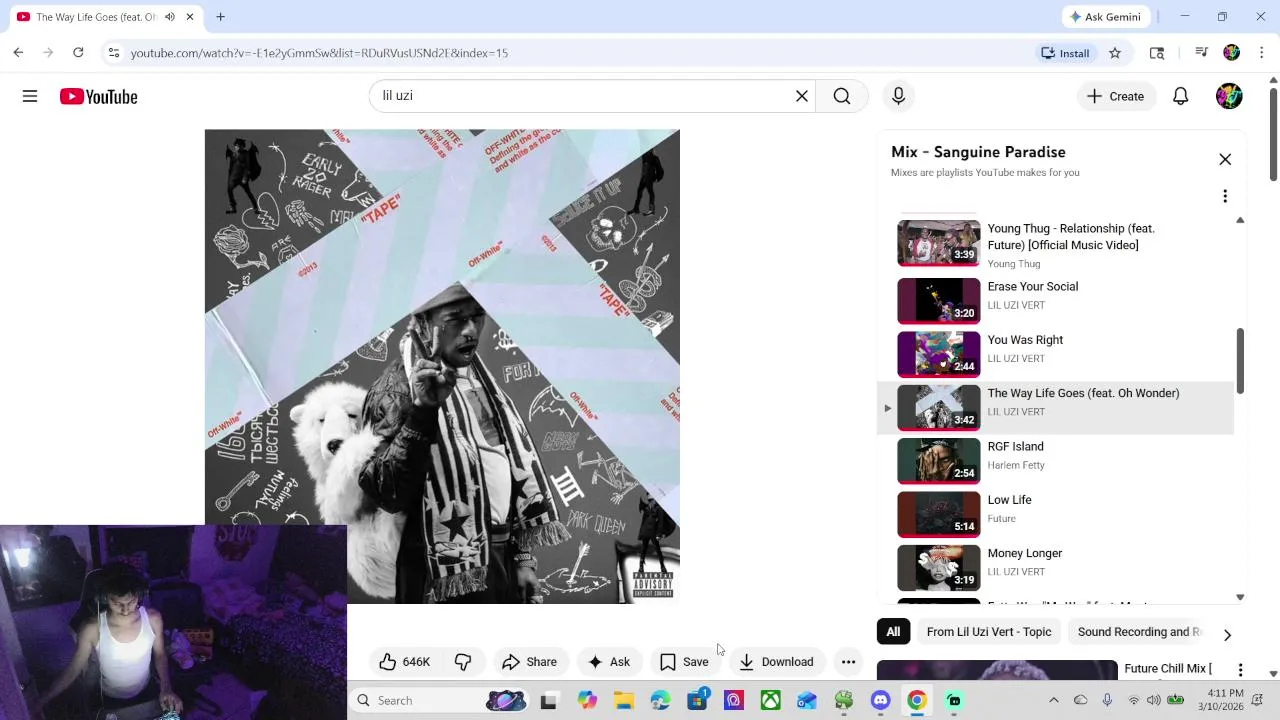Download this video

776,662
